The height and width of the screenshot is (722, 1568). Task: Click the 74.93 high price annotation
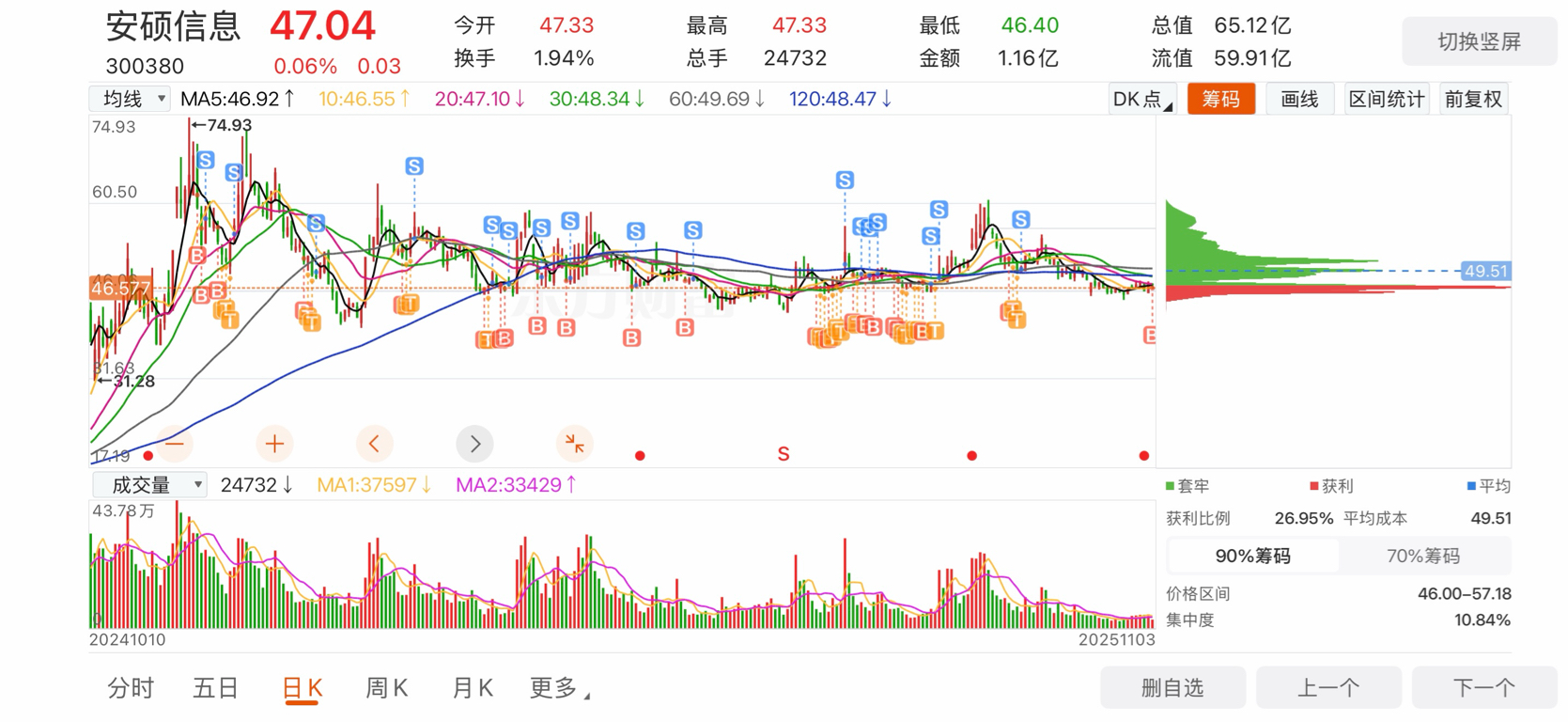pos(222,125)
